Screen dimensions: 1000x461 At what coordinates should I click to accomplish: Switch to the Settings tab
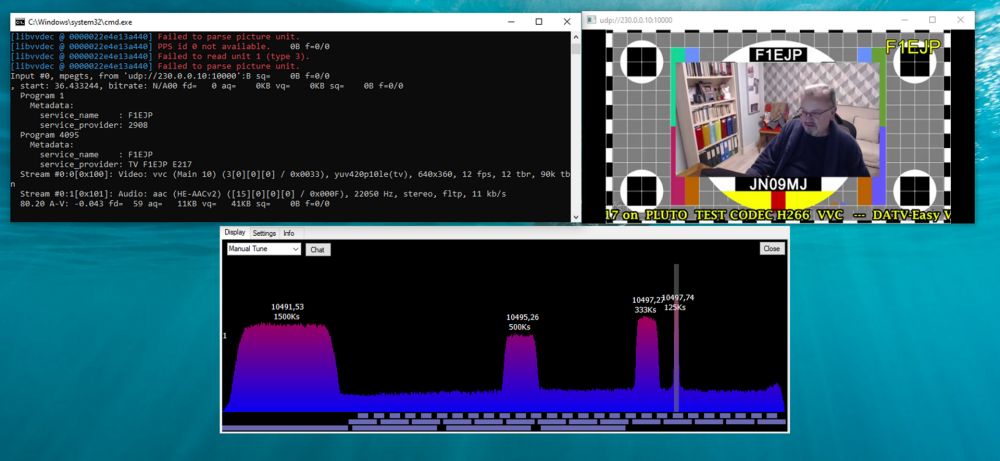264,233
